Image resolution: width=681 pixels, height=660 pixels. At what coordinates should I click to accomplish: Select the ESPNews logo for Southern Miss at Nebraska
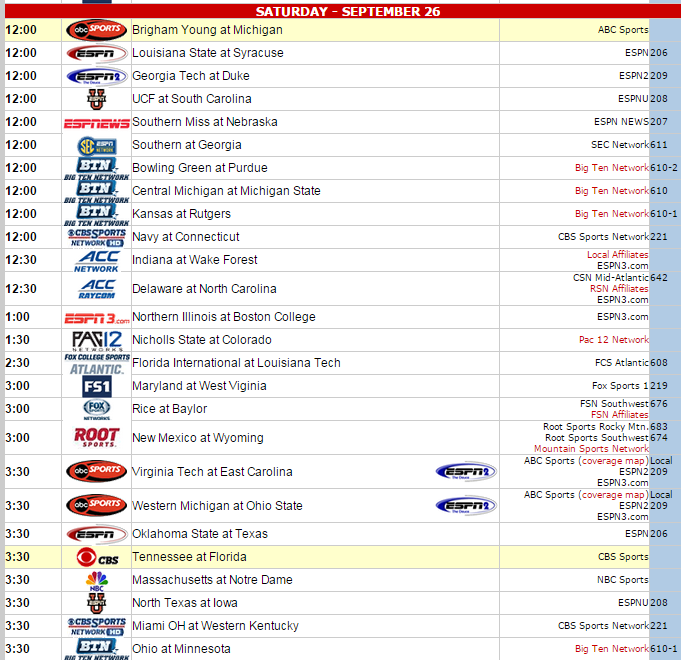pos(96,122)
